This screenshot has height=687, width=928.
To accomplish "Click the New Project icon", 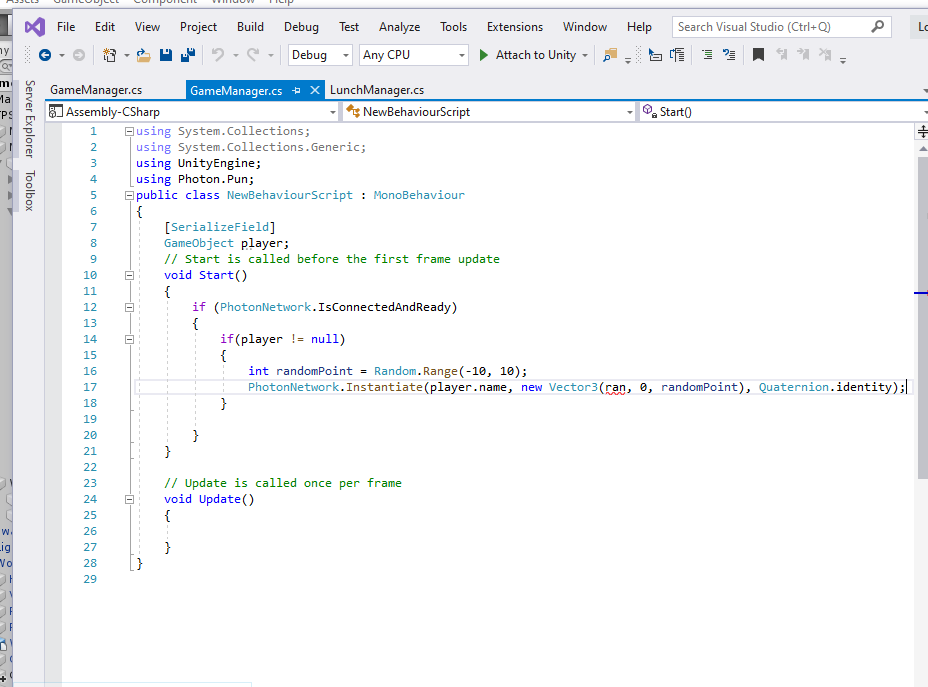I will (x=109, y=55).
